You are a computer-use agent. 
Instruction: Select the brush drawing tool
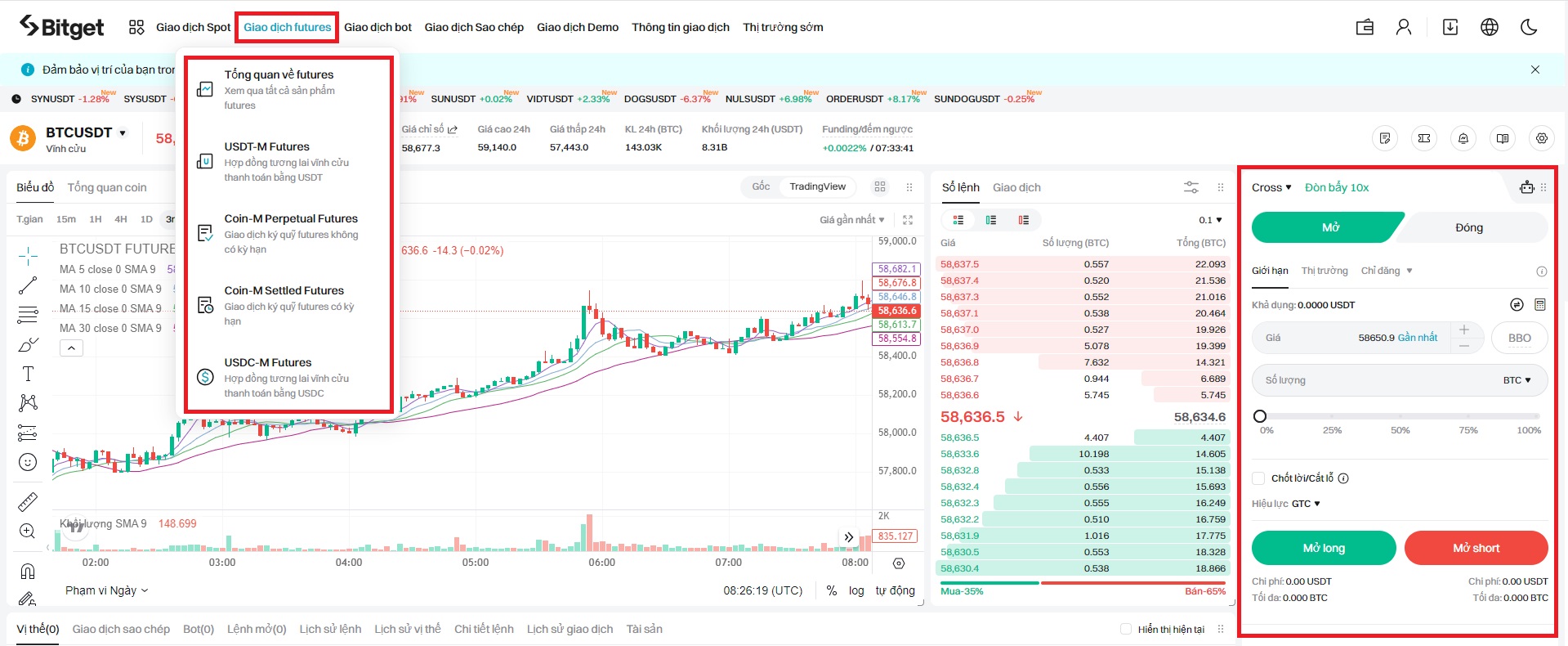pos(28,344)
